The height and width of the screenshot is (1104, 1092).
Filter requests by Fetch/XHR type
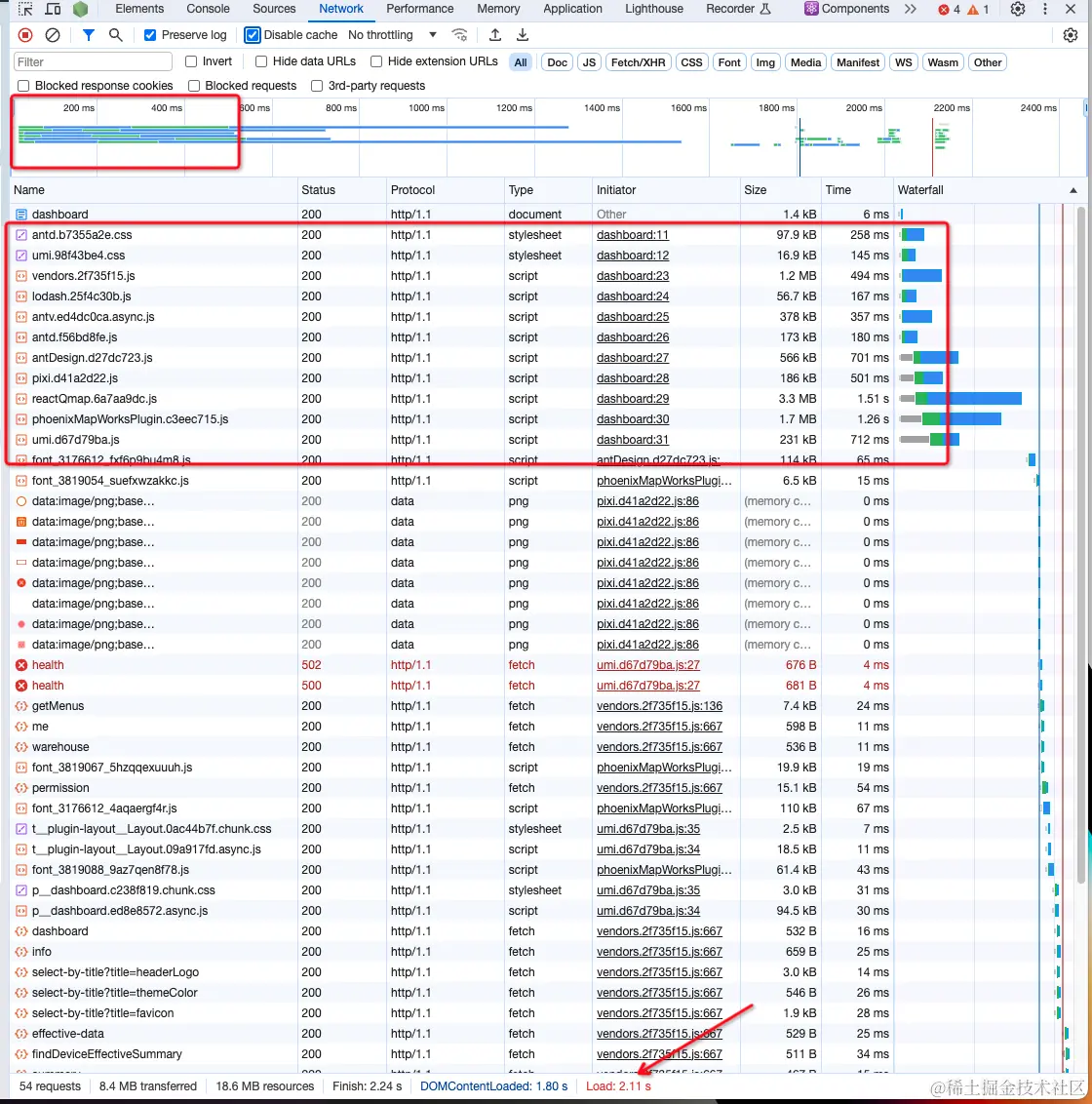638,62
